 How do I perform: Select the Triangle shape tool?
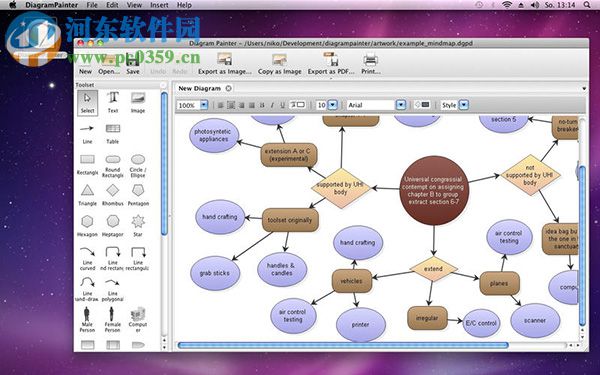click(x=87, y=195)
